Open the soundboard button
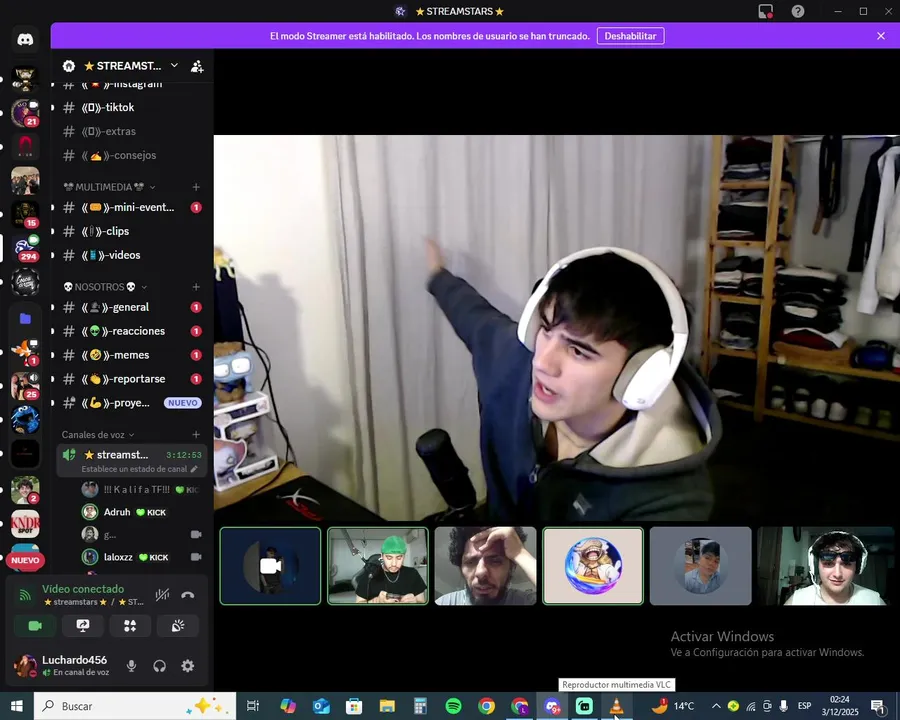Screen dimensions: 900x720 [x=178, y=626]
